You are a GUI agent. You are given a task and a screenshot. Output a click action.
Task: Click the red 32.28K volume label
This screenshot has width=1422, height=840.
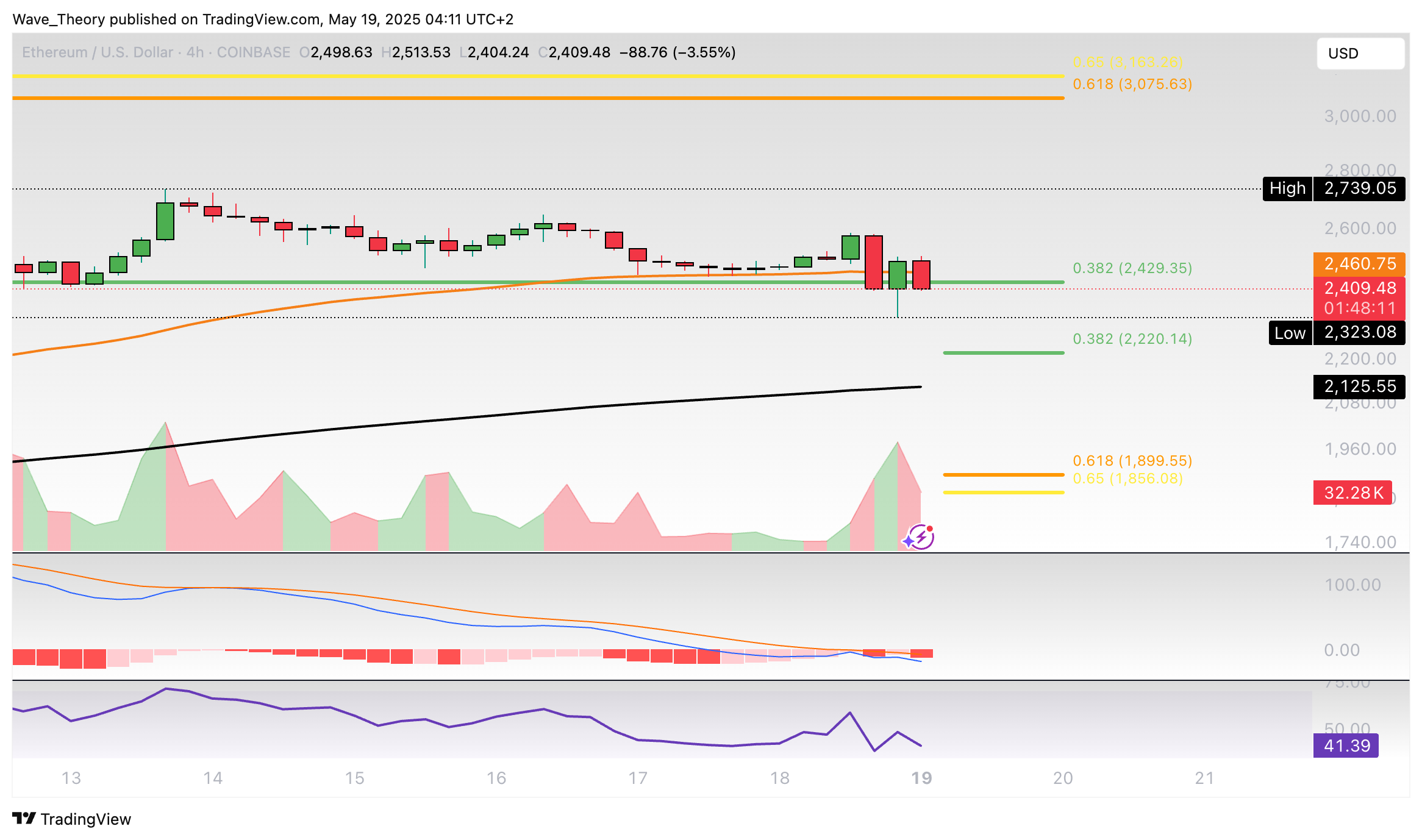[x=1352, y=493]
